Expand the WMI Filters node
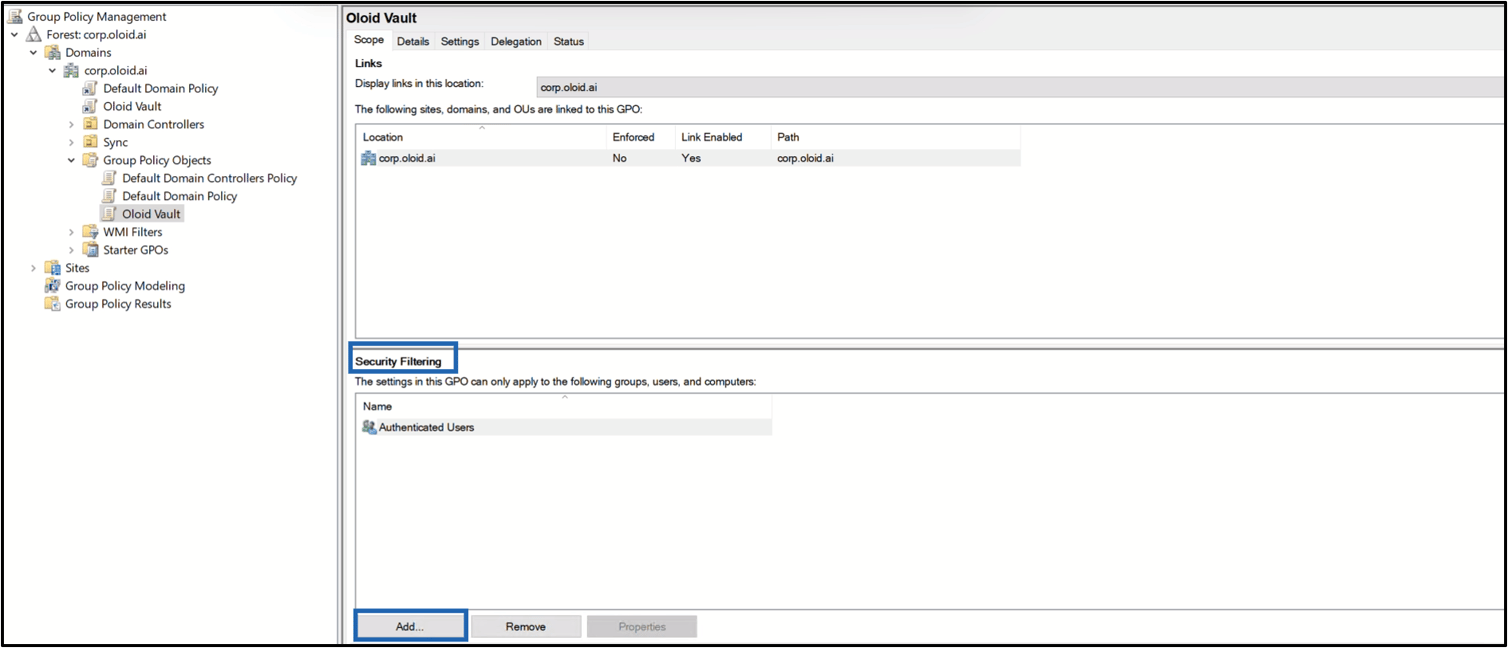The image size is (1508, 648). (71, 233)
